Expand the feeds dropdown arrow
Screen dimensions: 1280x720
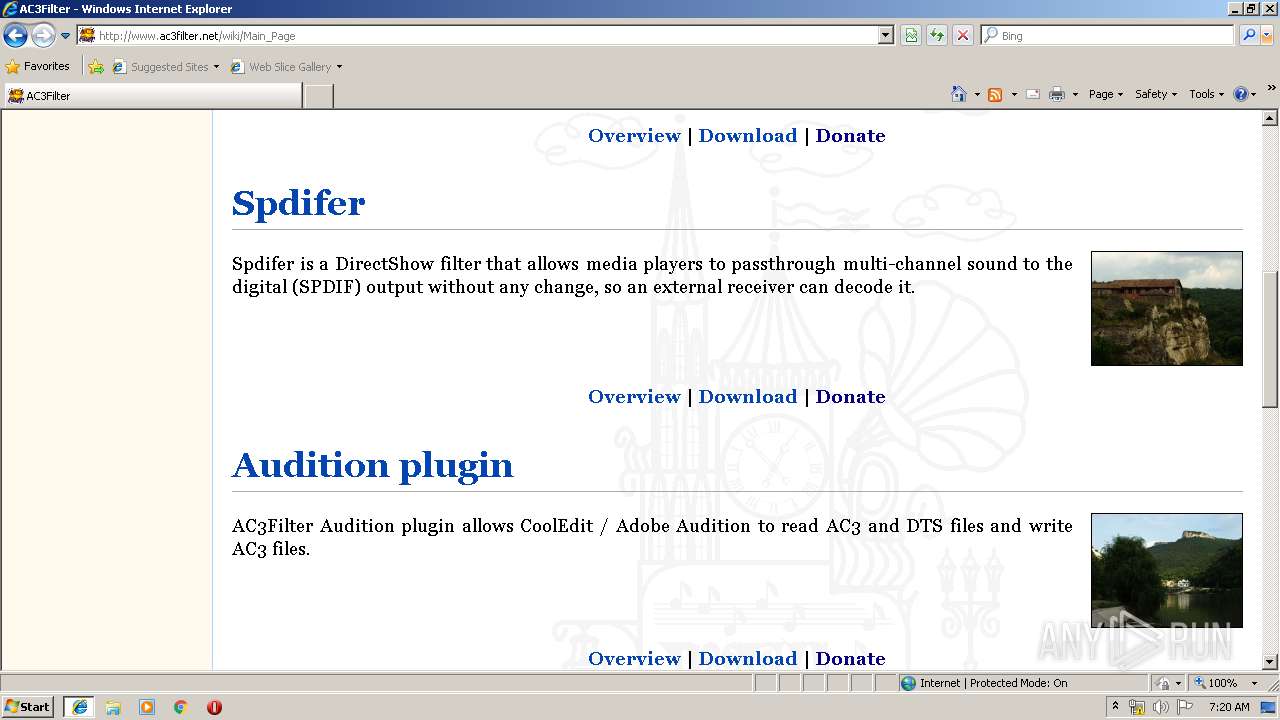tap(1013, 94)
